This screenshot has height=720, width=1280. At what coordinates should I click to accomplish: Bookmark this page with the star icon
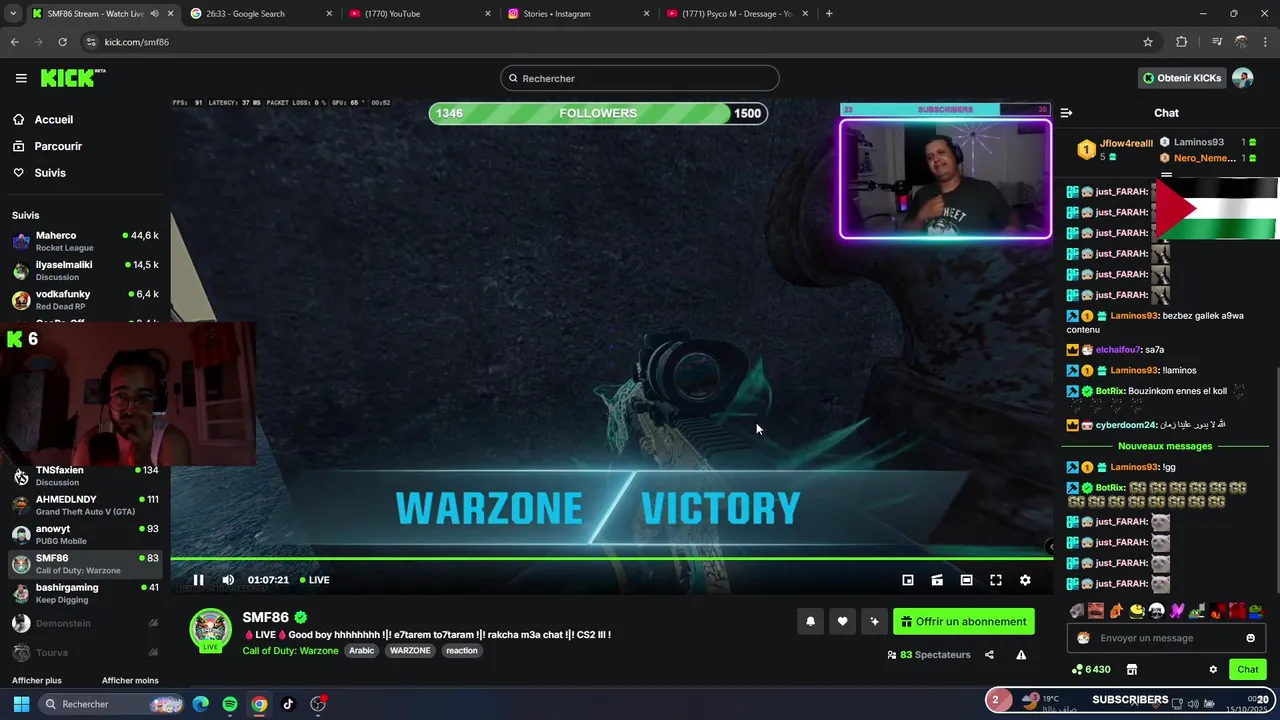click(x=1148, y=42)
